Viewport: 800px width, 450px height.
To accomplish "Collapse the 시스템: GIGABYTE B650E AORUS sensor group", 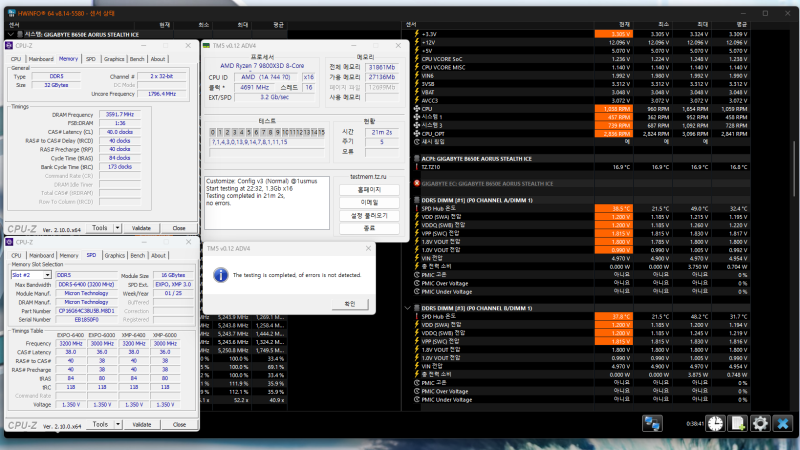I will (11, 34).
